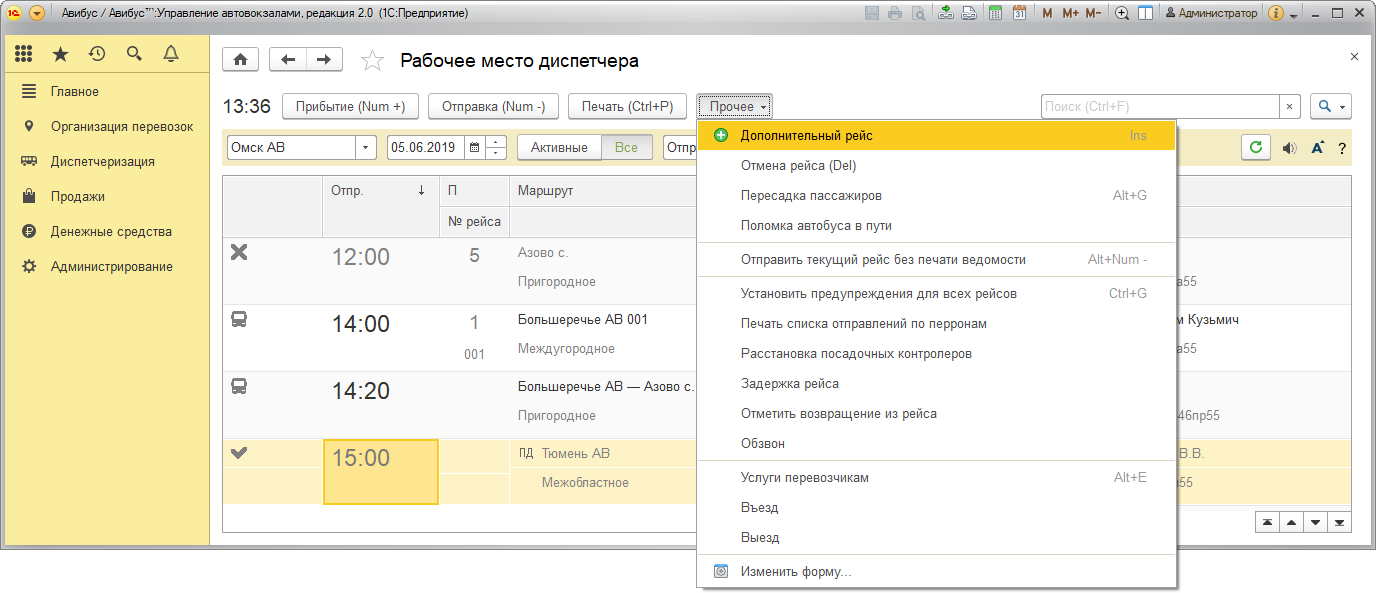Open the sections grid menu icon

pos(24,54)
